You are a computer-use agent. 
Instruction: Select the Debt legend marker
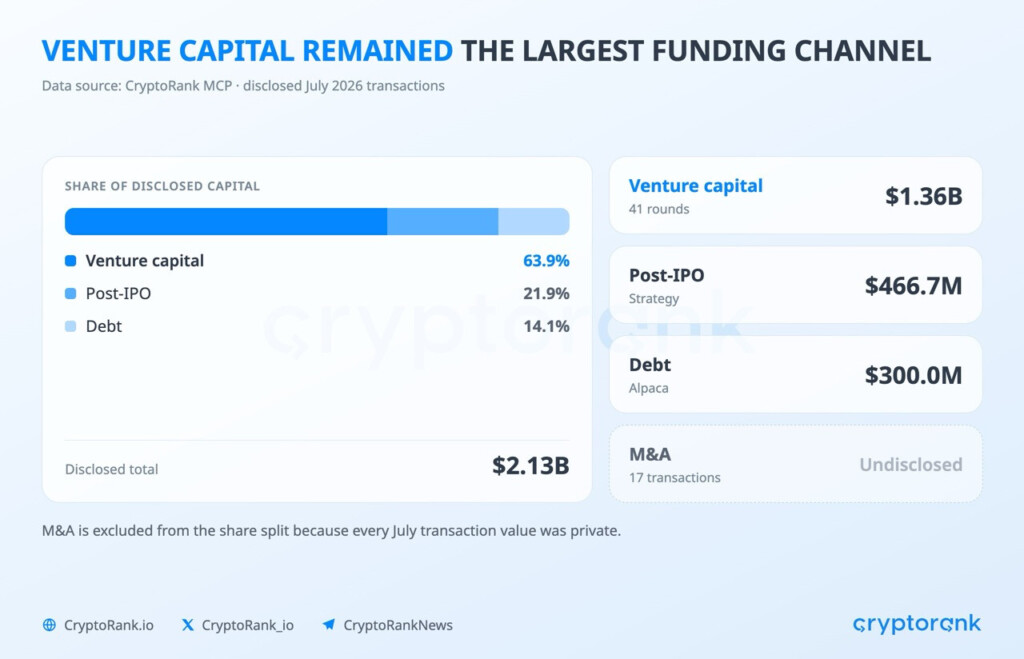tap(71, 326)
